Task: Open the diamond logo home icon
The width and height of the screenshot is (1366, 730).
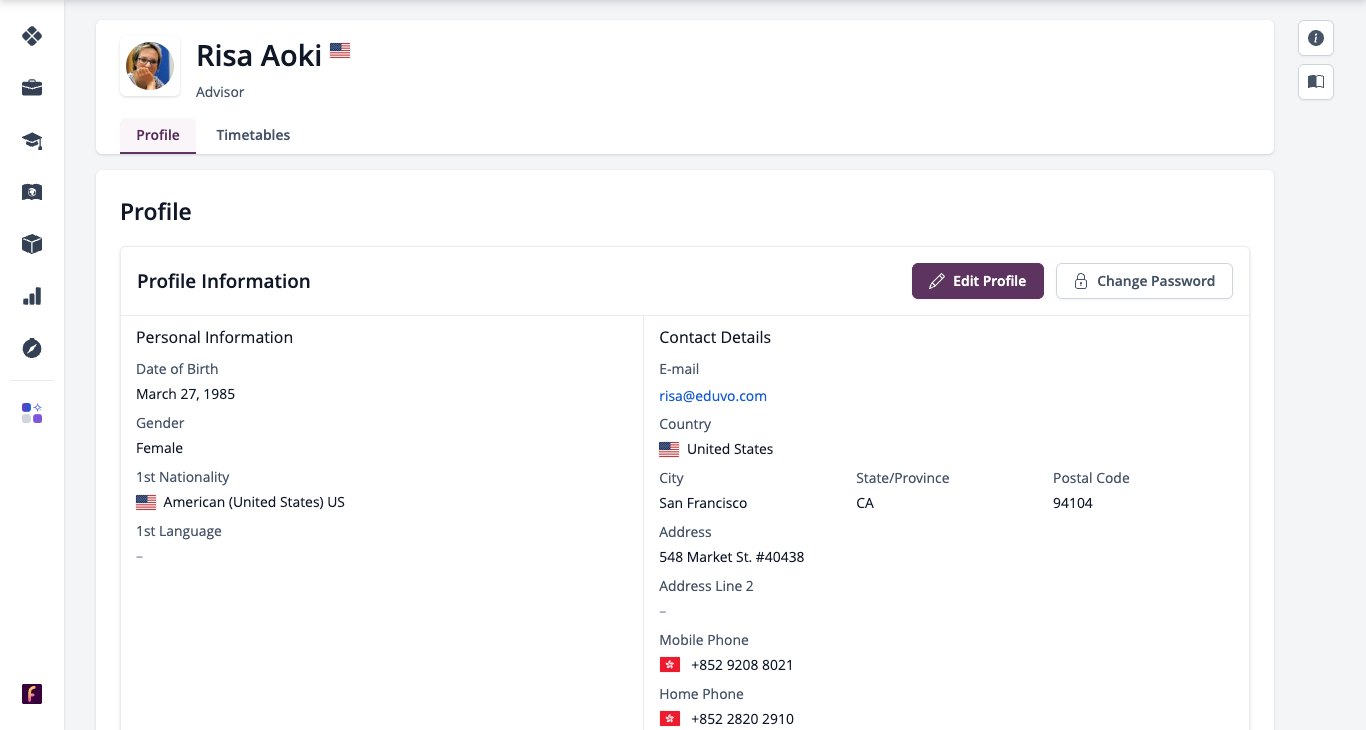Action: point(32,36)
